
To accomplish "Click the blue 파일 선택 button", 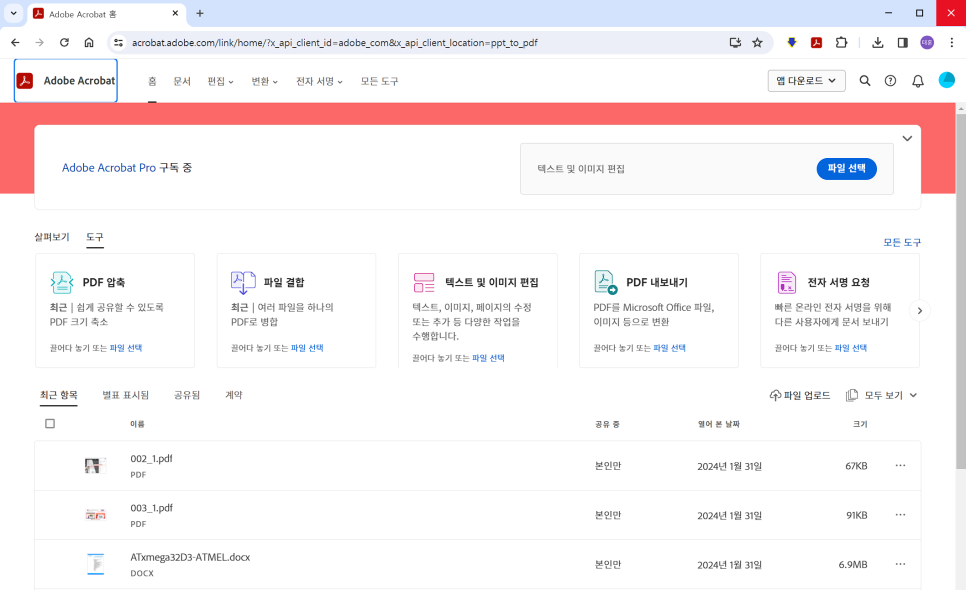I will pyautogui.click(x=846, y=168).
